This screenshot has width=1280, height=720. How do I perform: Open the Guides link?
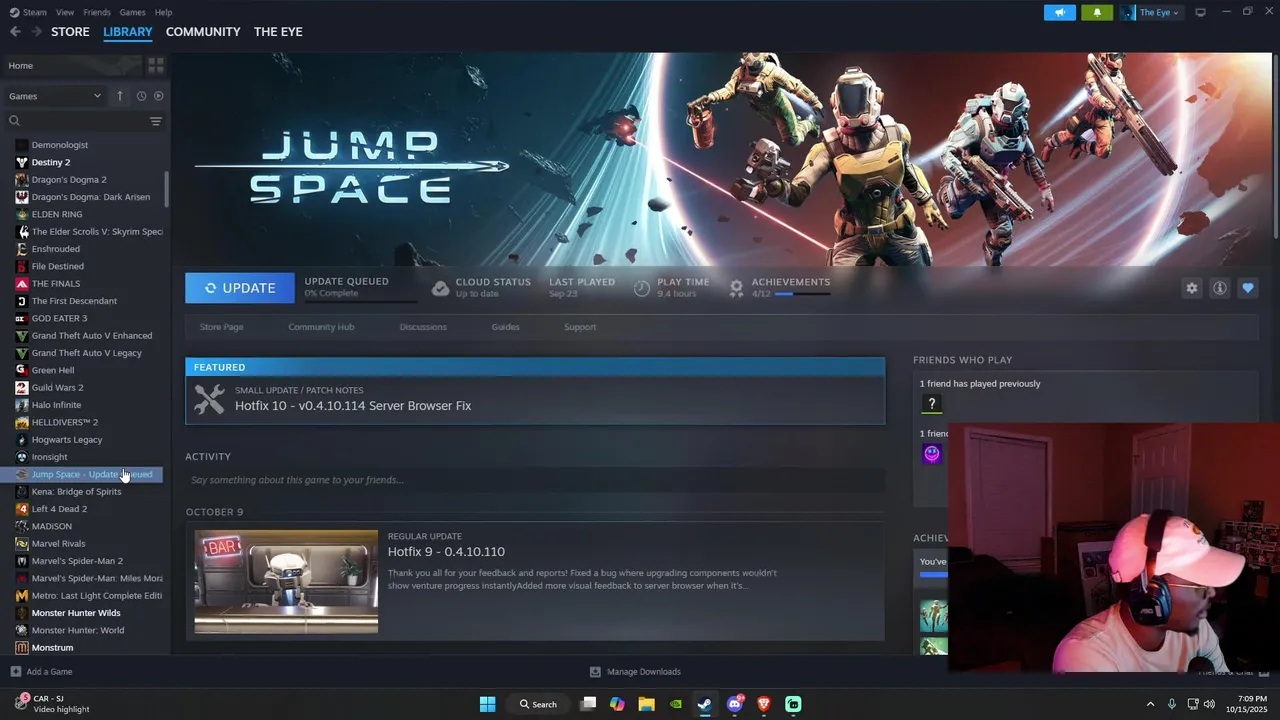coord(505,327)
